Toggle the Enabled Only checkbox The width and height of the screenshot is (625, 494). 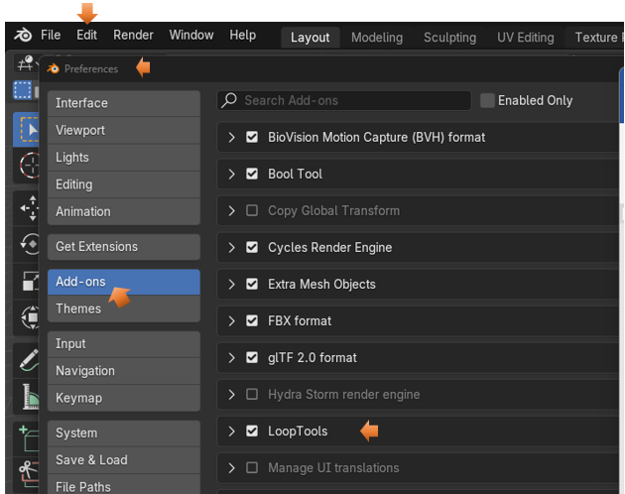pos(488,100)
